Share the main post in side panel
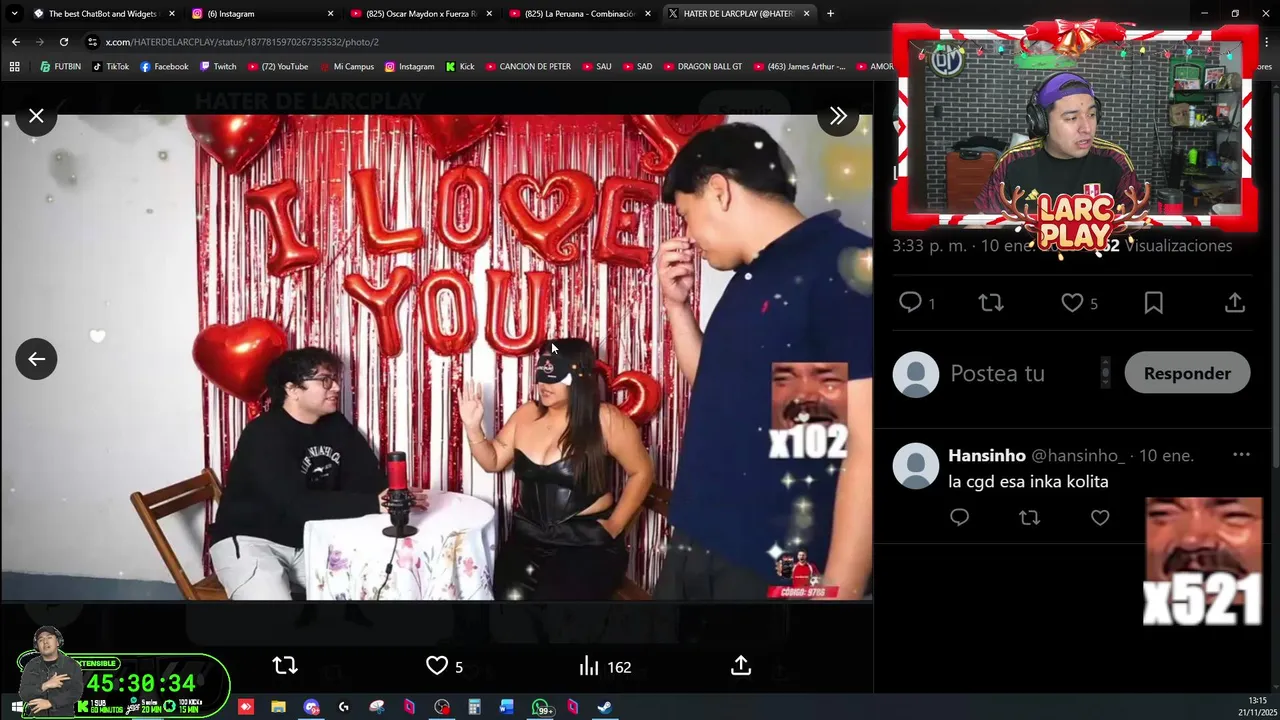Screen dimensions: 1280x720 pyautogui.click(x=1235, y=303)
